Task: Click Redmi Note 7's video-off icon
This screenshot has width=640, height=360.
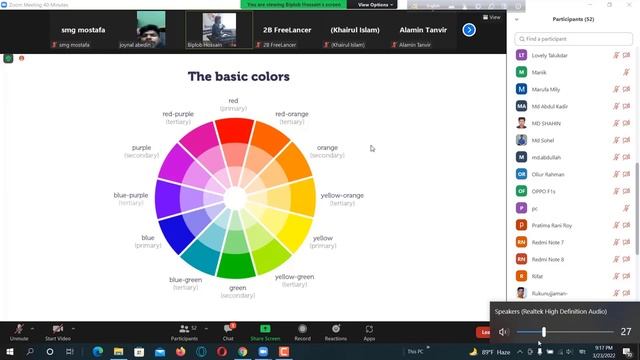Action: pyautogui.click(x=627, y=242)
